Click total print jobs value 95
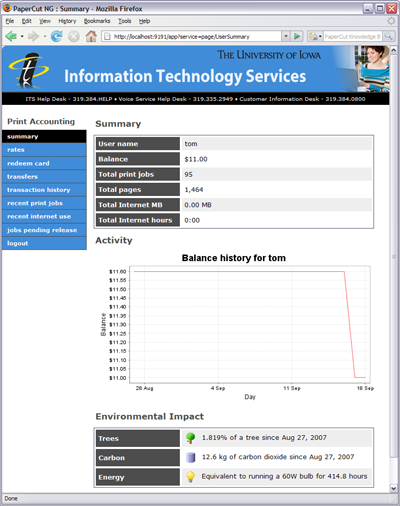The height and width of the screenshot is (506, 400). (189, 175)
